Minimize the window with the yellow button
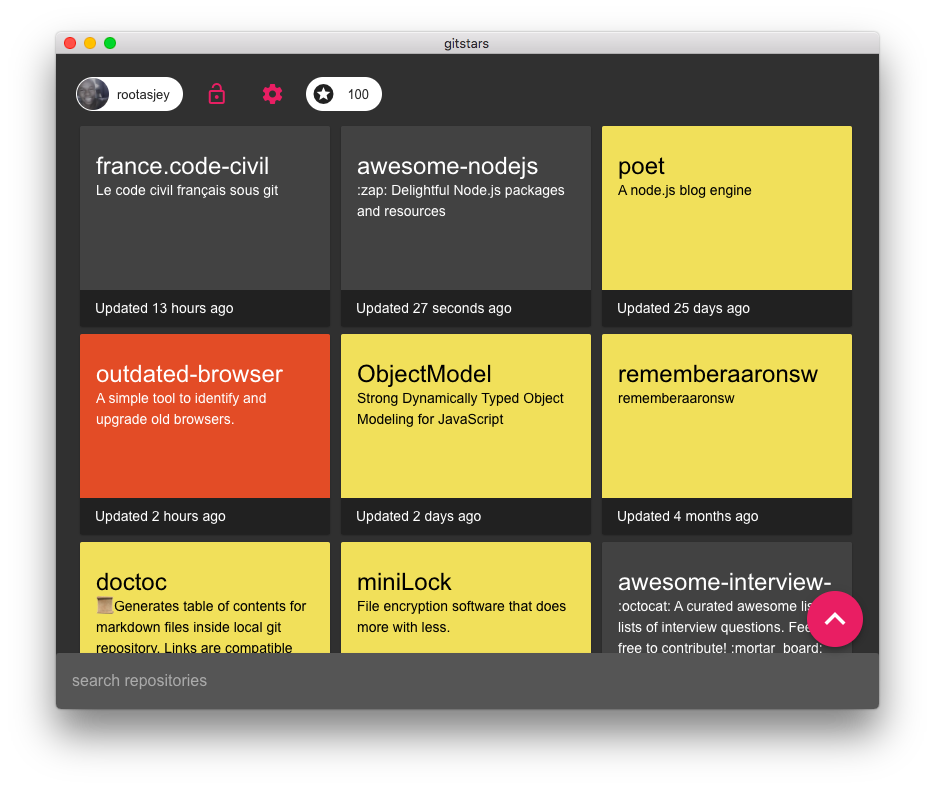 click(90, 43)
